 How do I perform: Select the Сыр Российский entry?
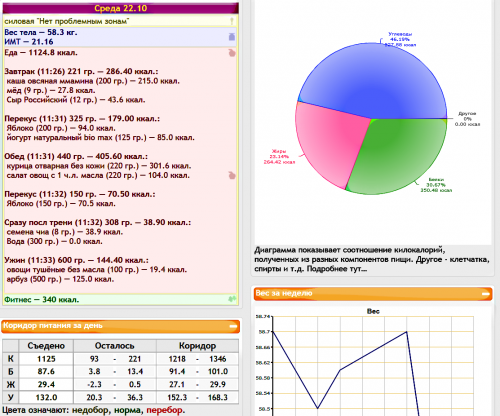click(x=76, y=100)
